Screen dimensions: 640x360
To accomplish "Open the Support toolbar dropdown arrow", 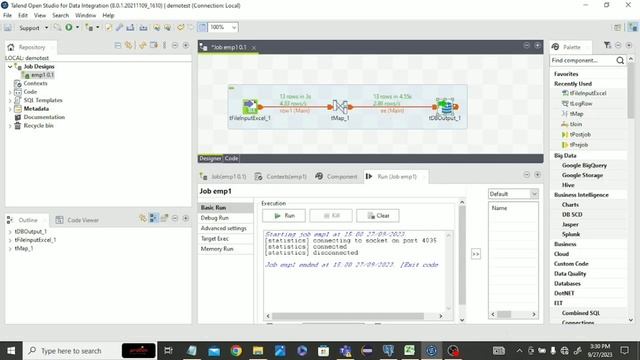I will (46, 28).
